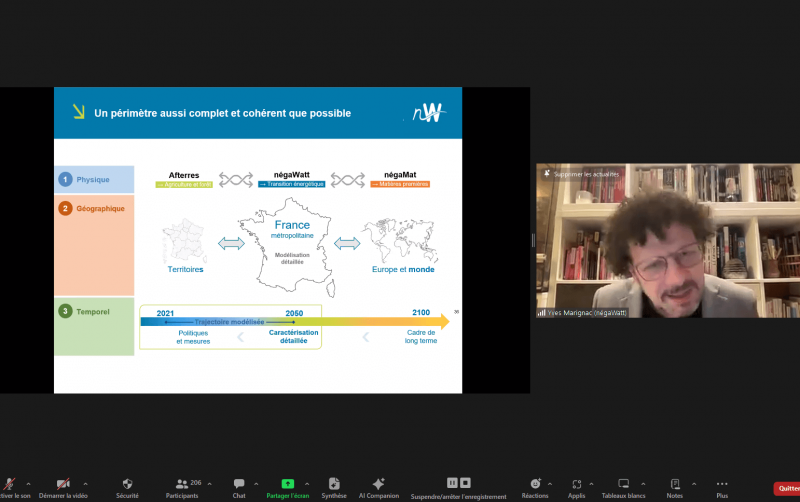This screenshot has width=800, height=502.
Task: Click the négaMat label in slide
Action: coord(400,174)
